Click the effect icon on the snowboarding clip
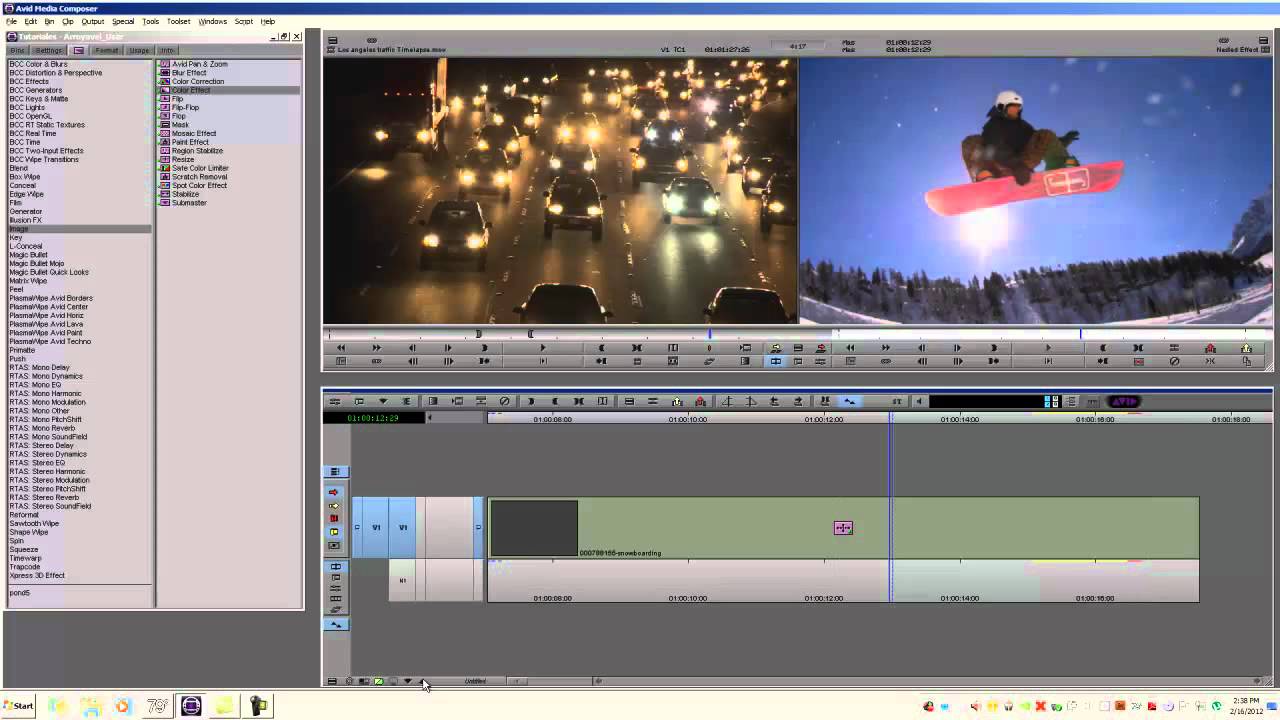Image resolution: width=1280 pixels, height=720 pixels. (x=843, y=528)
